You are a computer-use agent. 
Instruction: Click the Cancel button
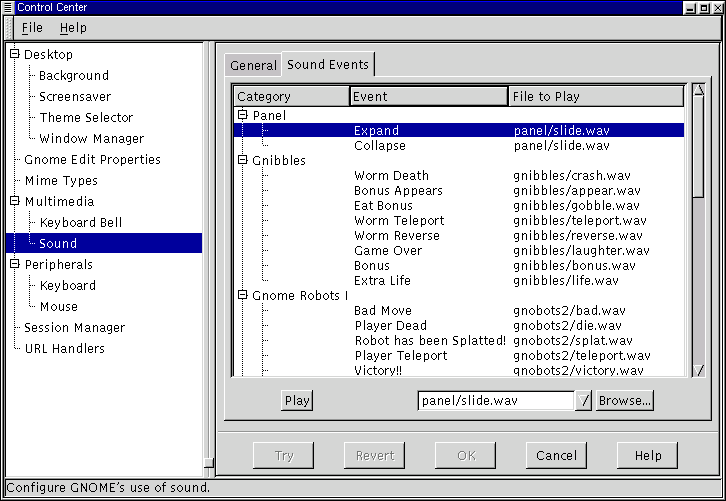(x=556, y=455)
